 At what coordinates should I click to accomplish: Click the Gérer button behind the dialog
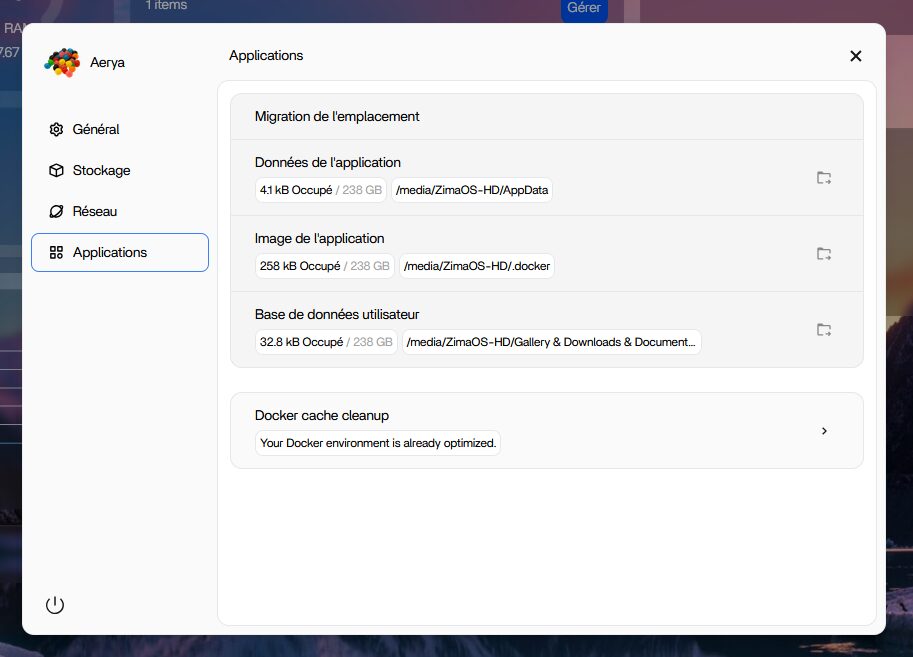584,8
